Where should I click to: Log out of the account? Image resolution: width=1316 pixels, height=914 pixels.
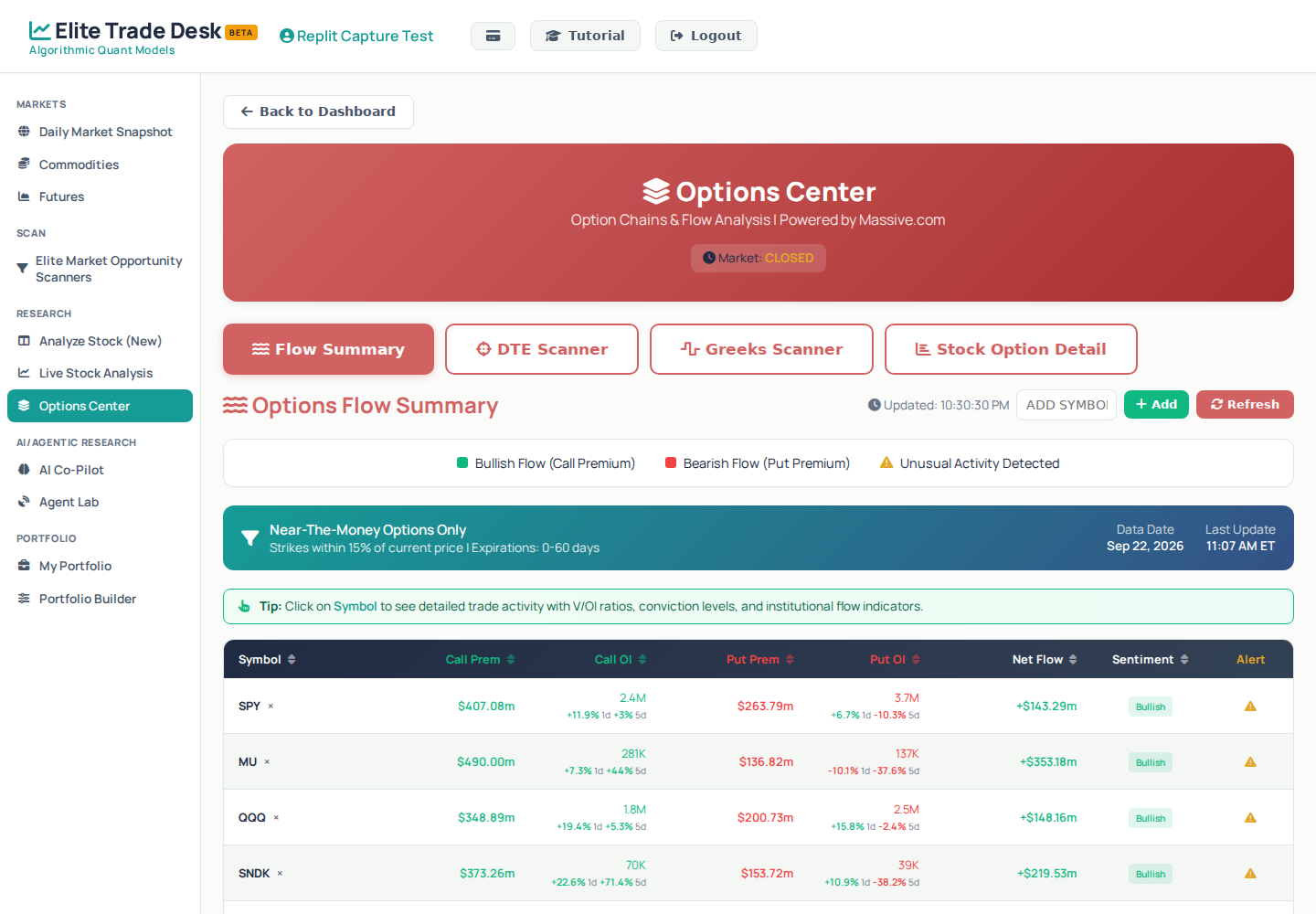click(x=706, y=36)
